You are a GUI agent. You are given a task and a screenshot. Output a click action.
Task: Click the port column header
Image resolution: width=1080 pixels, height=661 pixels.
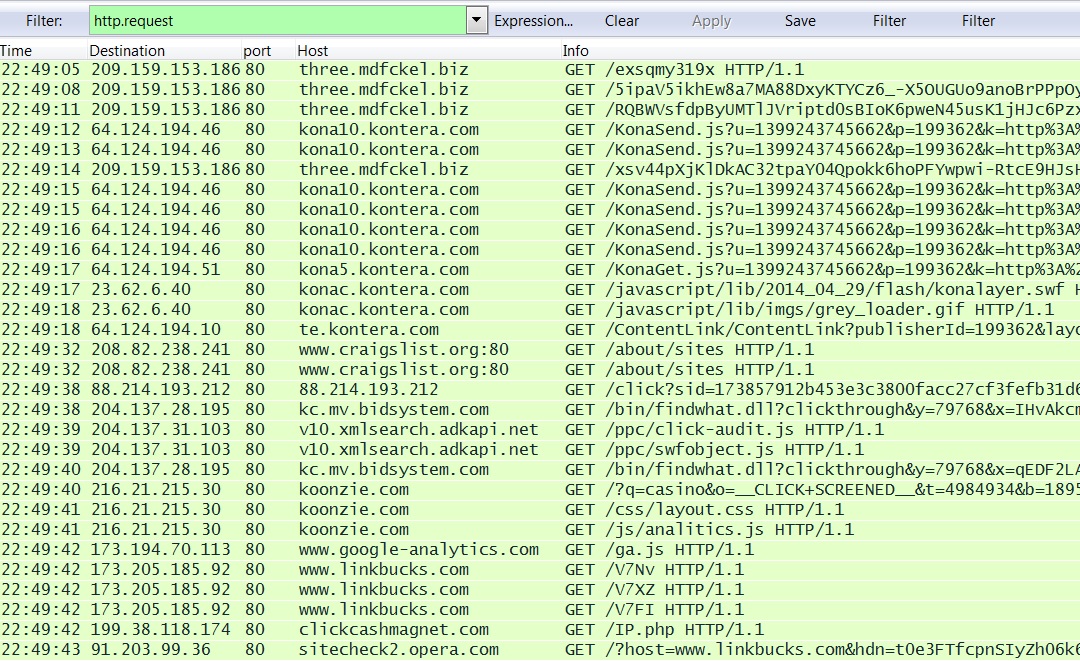257,51
